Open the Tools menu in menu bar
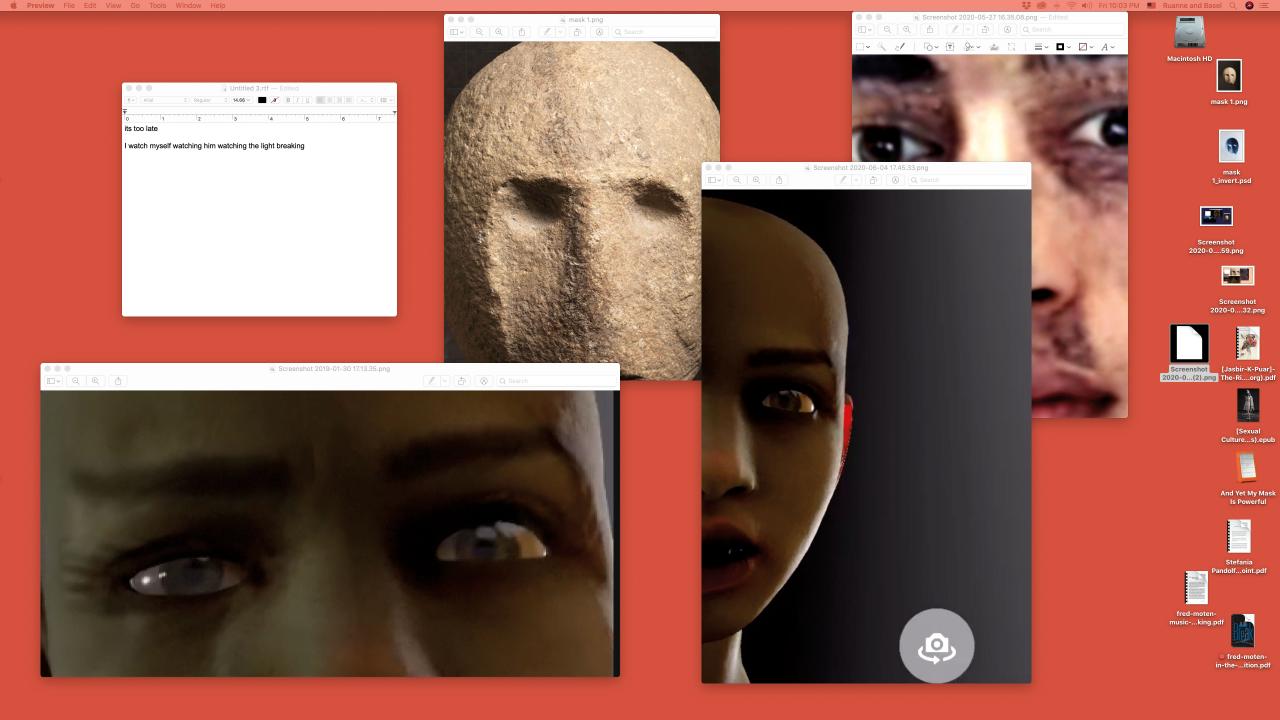 [157, 6]
